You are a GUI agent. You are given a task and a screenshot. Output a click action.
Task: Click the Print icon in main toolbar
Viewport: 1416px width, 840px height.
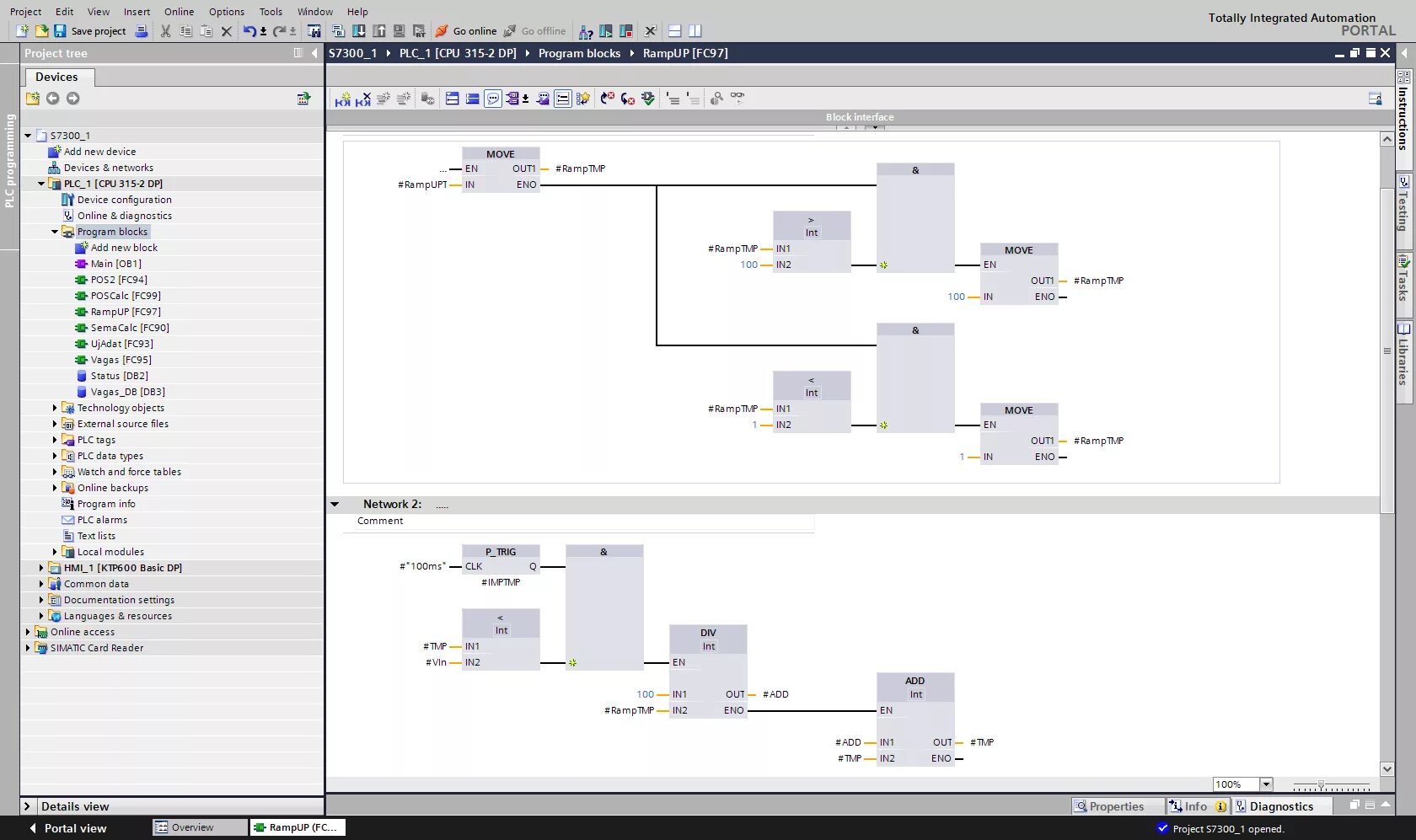[x=142, y=31]
